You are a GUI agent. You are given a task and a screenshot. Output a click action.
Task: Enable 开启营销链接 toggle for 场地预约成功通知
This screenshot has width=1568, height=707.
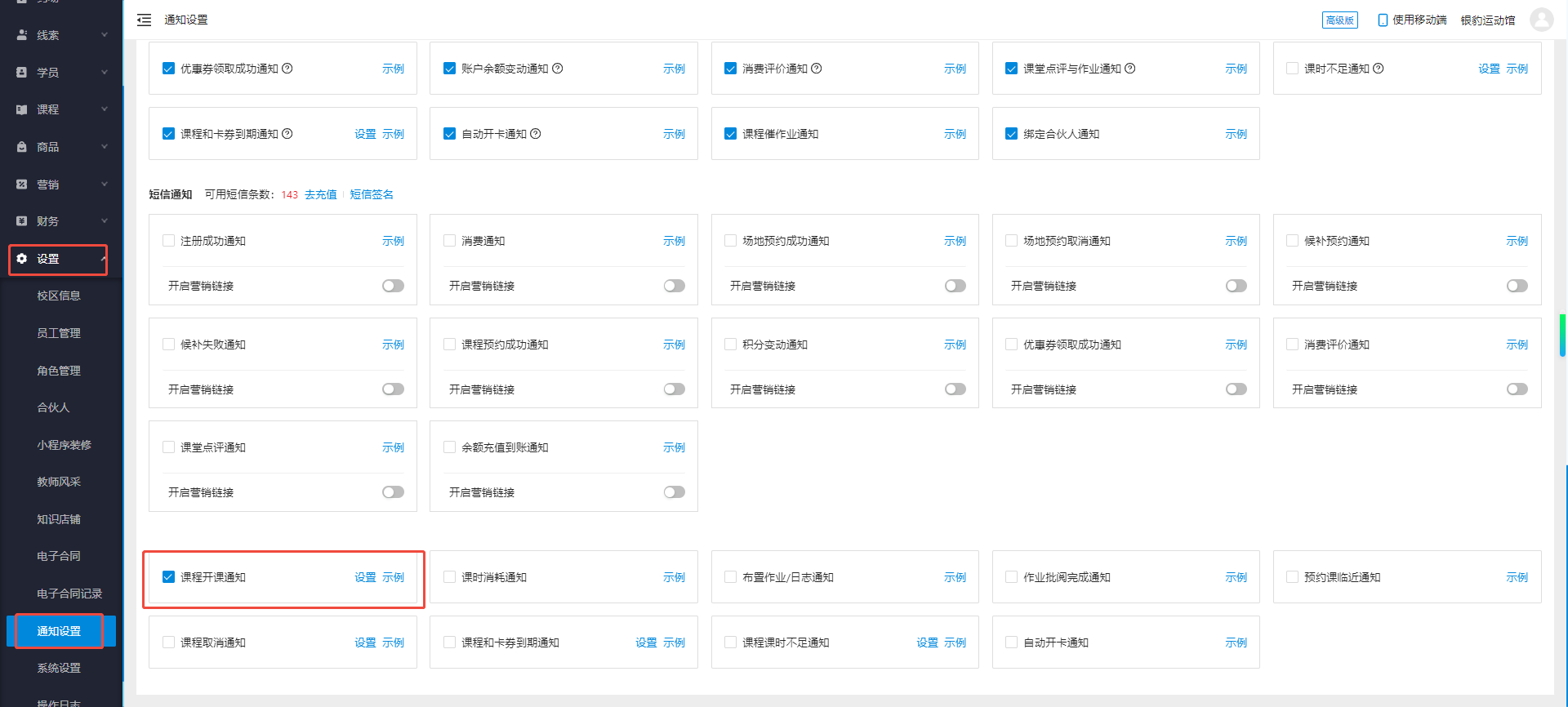(955, 286)
